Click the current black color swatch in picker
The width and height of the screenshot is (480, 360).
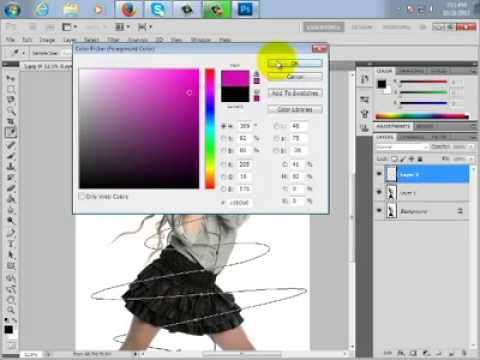point(235,94)
